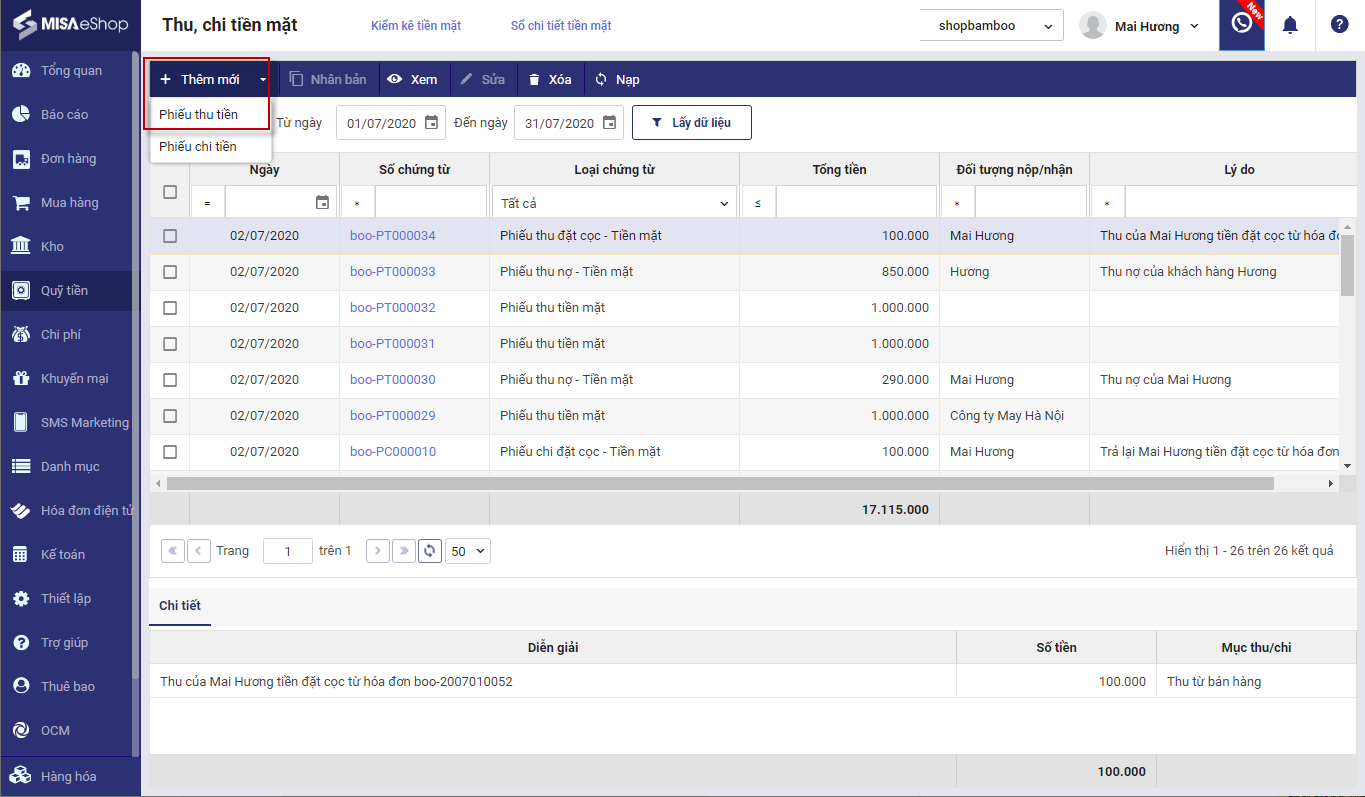Open the Kiểm kê tiền mặt link
The image size is (1365, 797).
click(415, 26)
